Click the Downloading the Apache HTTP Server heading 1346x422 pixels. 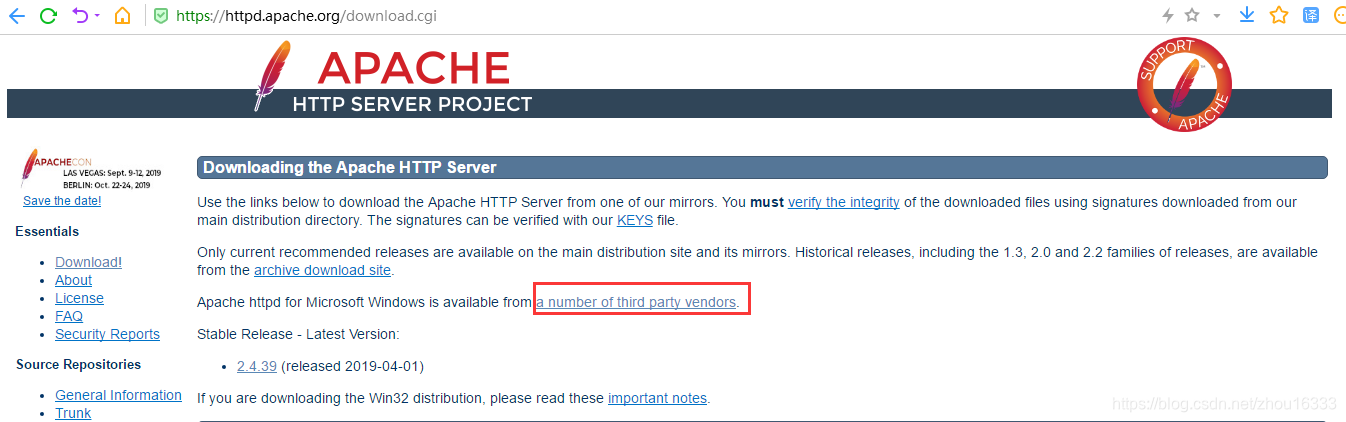(x=350, y=167)
